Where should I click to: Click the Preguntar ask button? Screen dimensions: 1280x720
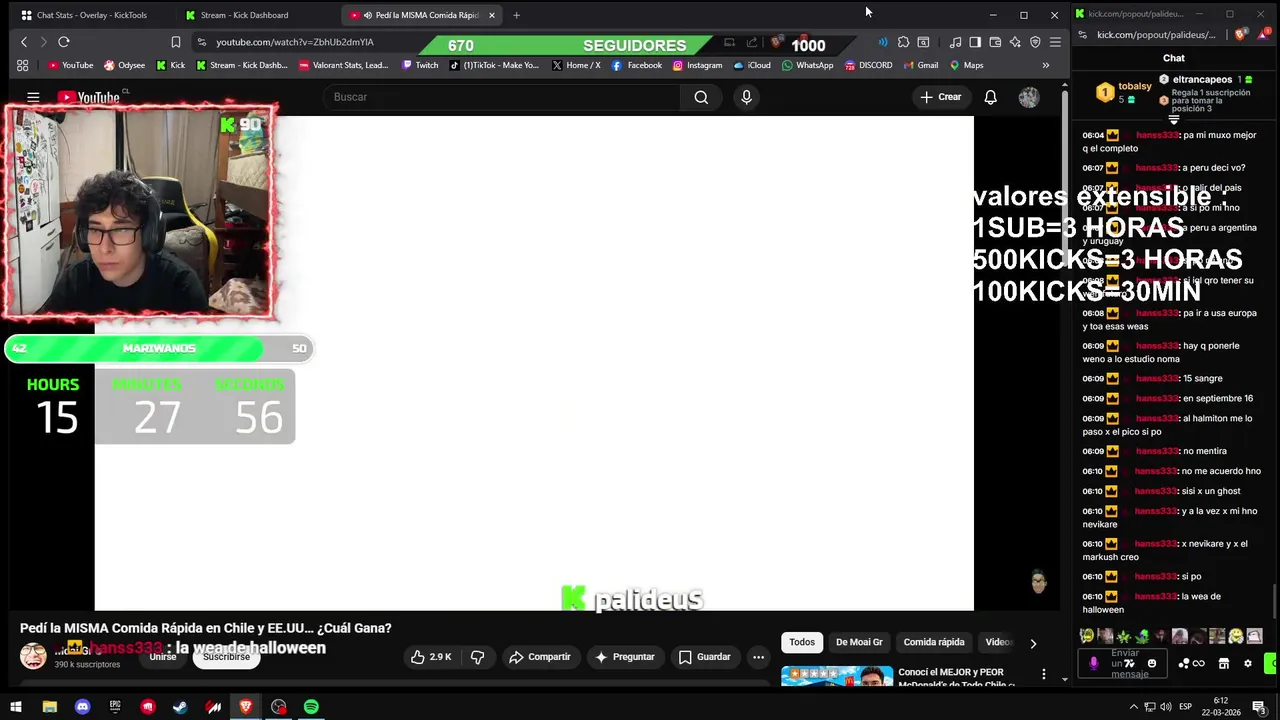click(x=624, y=657)
